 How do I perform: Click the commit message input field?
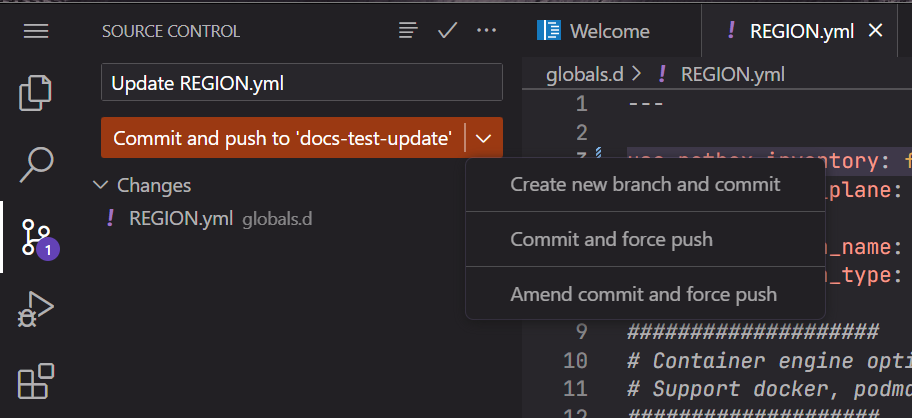coord(301,83)
